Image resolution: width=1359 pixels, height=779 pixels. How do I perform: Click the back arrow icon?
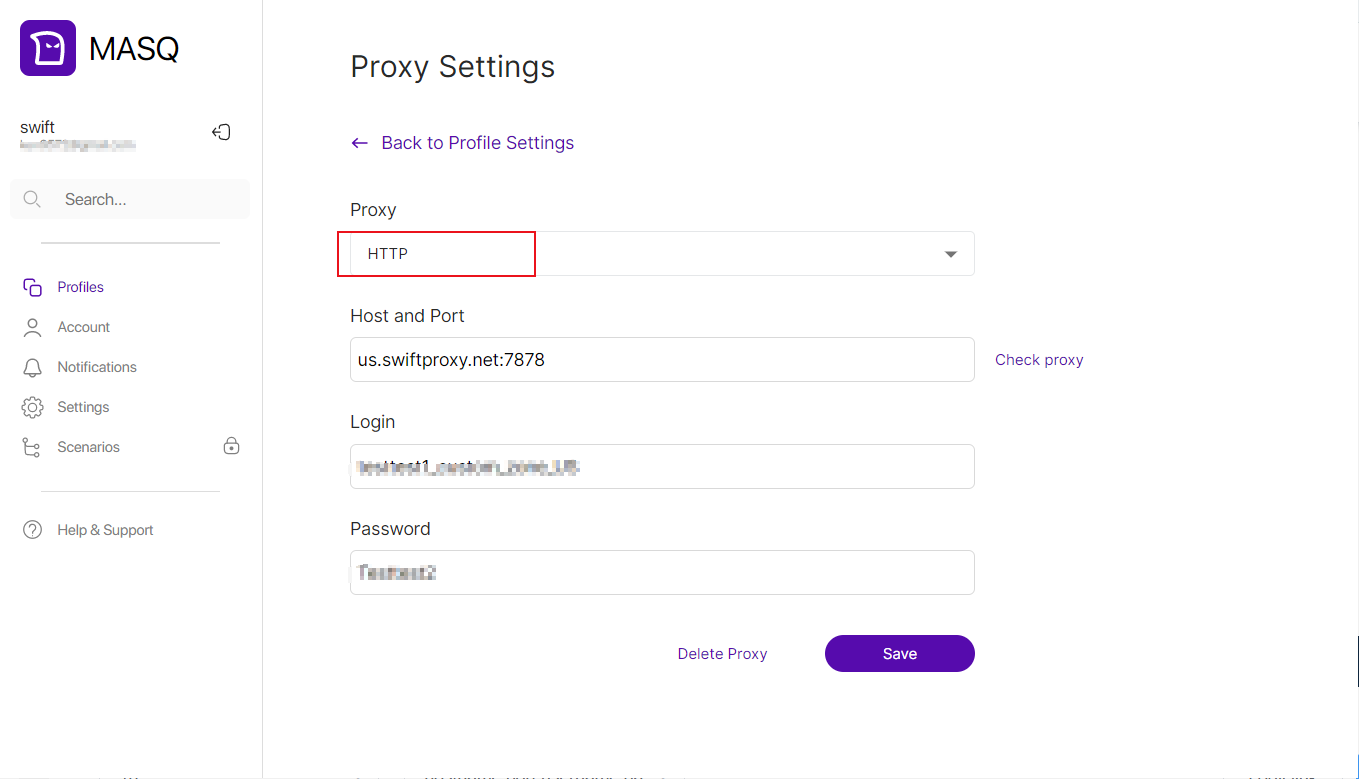point(360,143)
